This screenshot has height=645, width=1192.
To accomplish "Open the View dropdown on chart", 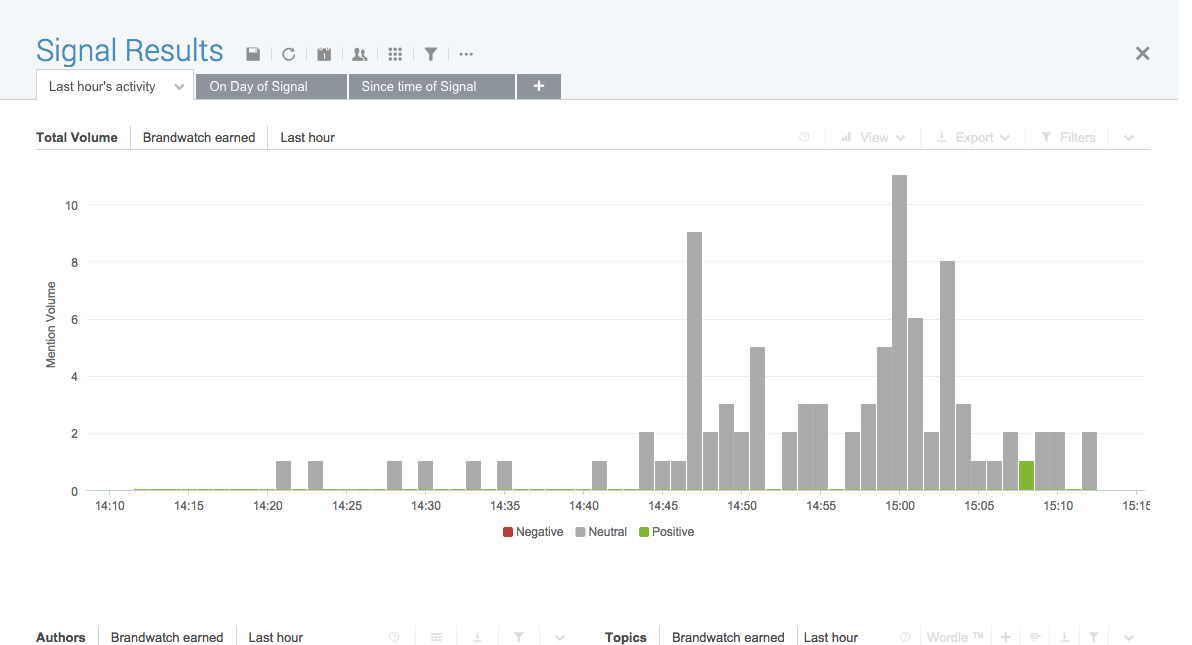I will pyautogui.click(x=874, y=137).
